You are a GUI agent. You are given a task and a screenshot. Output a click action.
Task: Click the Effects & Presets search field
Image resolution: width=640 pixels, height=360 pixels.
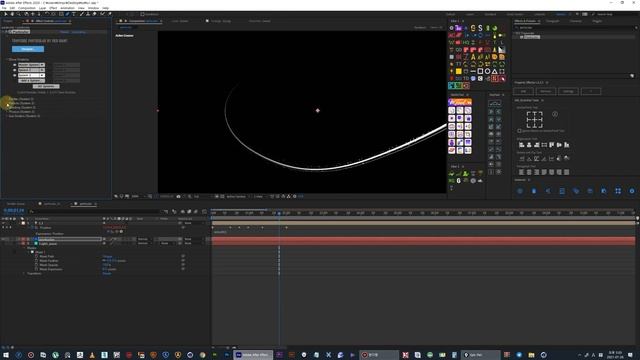[575, 27]
